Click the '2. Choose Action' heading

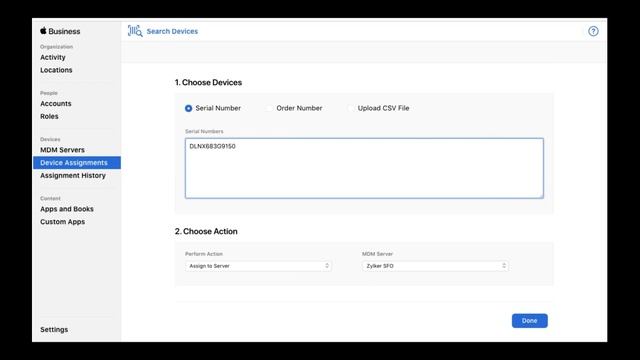pos(206,231)
